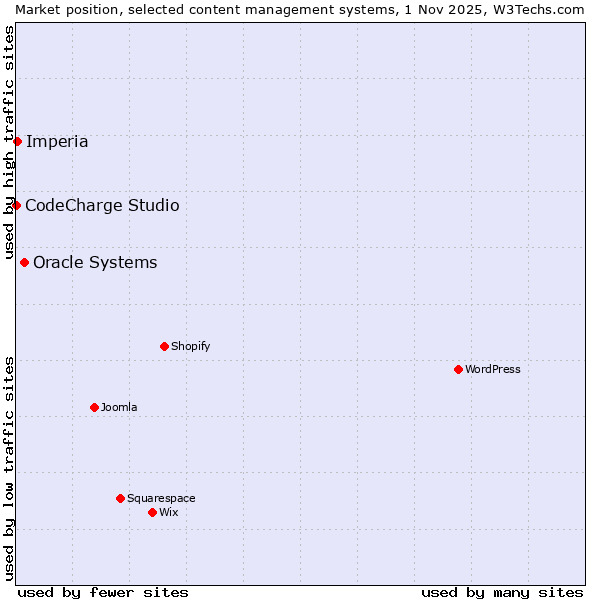The width and height of the screenshot is (600, 600).
Task: Select the Joomla text label
Action: point(119,407)
